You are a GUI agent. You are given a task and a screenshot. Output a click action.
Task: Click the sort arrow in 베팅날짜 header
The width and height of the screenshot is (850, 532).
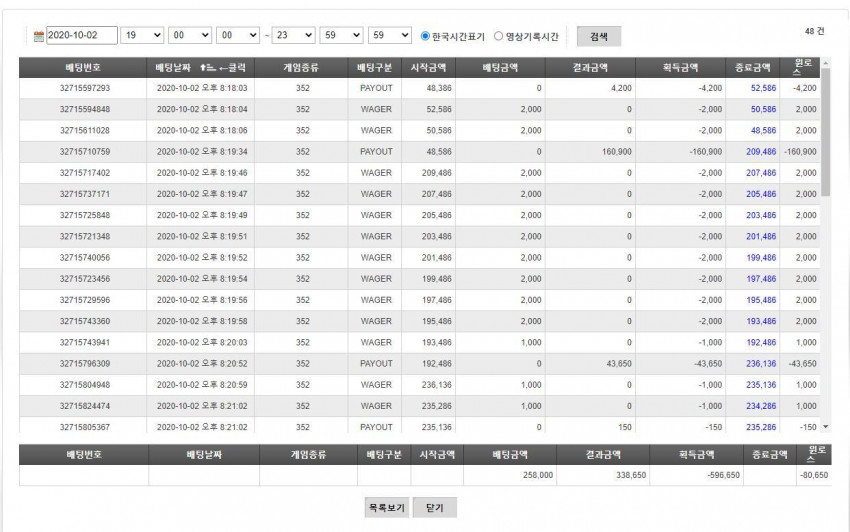coord(207,68)
